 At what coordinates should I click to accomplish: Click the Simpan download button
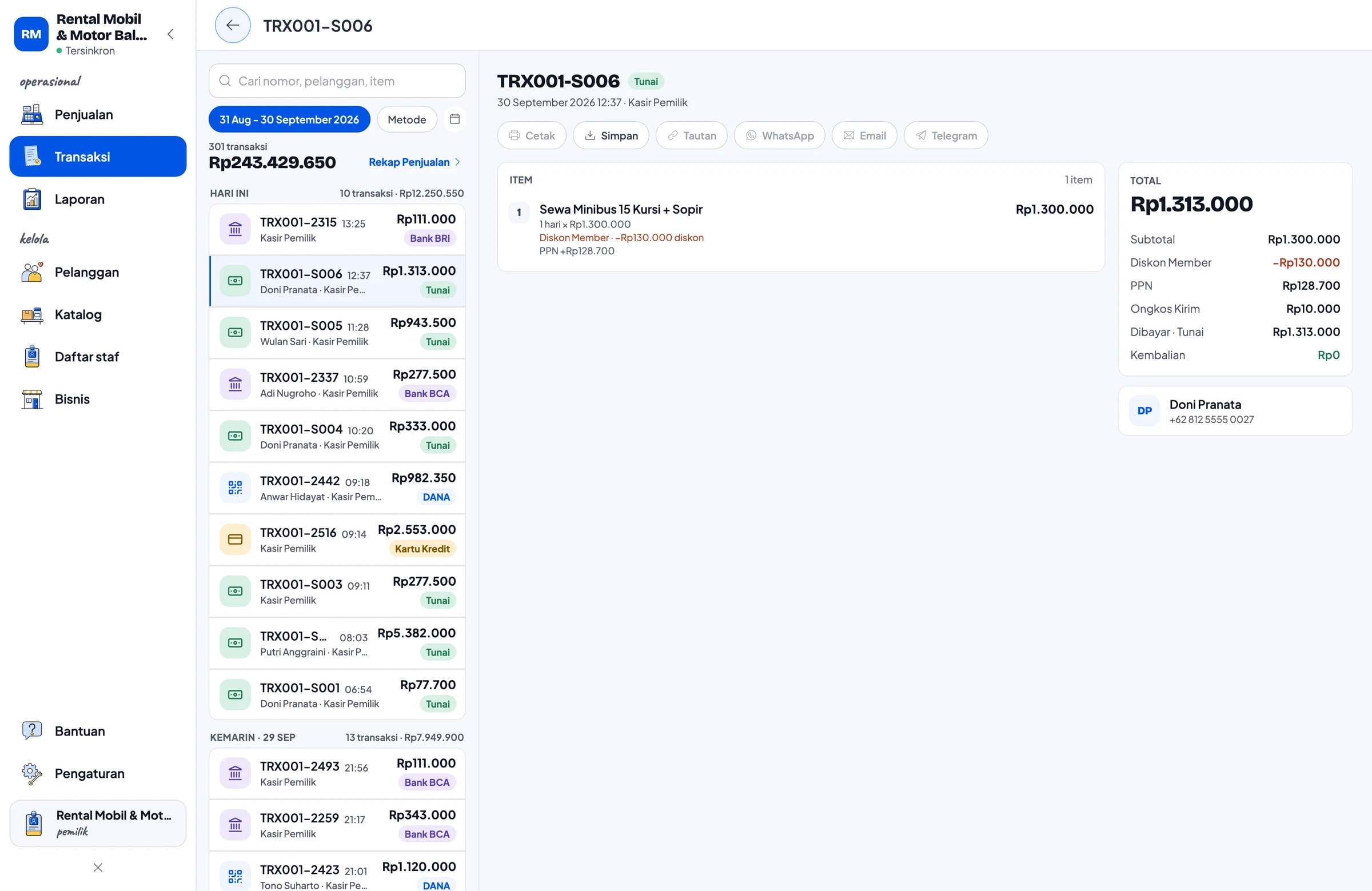611,135
